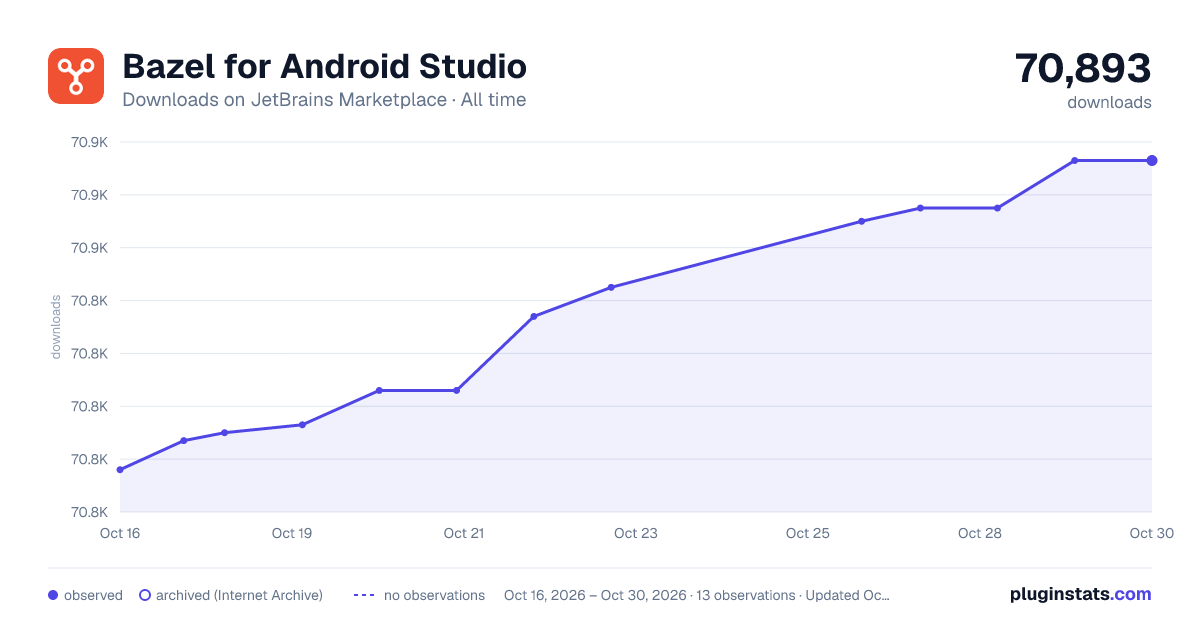The image size is (1200, 630).
Task: Click the Oct 16 x-axis label
Action: (x=120, y=533)
